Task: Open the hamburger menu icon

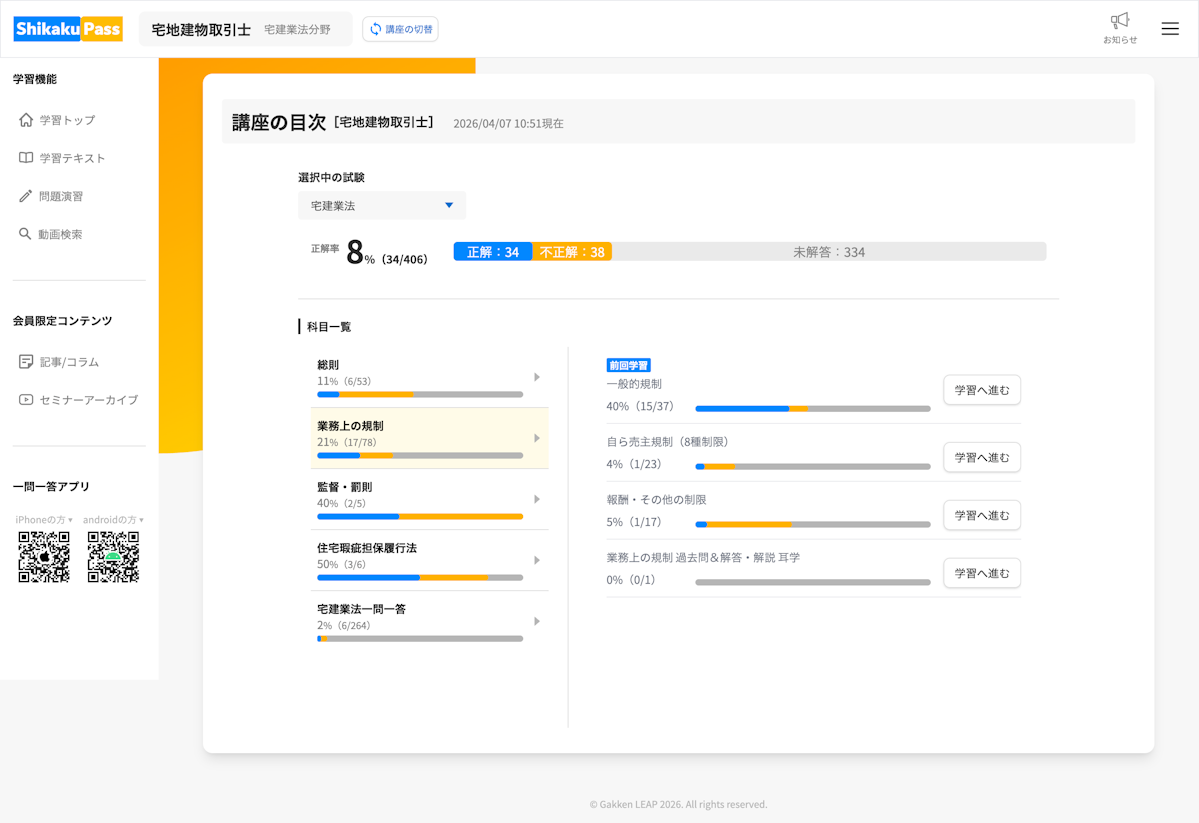Action: pyautogui.click(x=1170, y=29)
